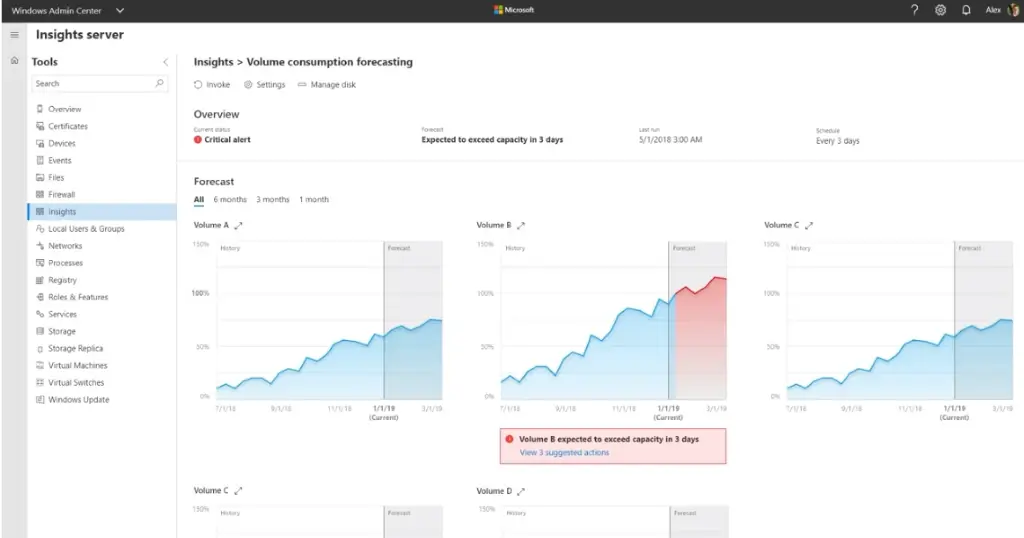Click the Registry icon
Viewport: 1024px width, 538px height.
[40, 279]
